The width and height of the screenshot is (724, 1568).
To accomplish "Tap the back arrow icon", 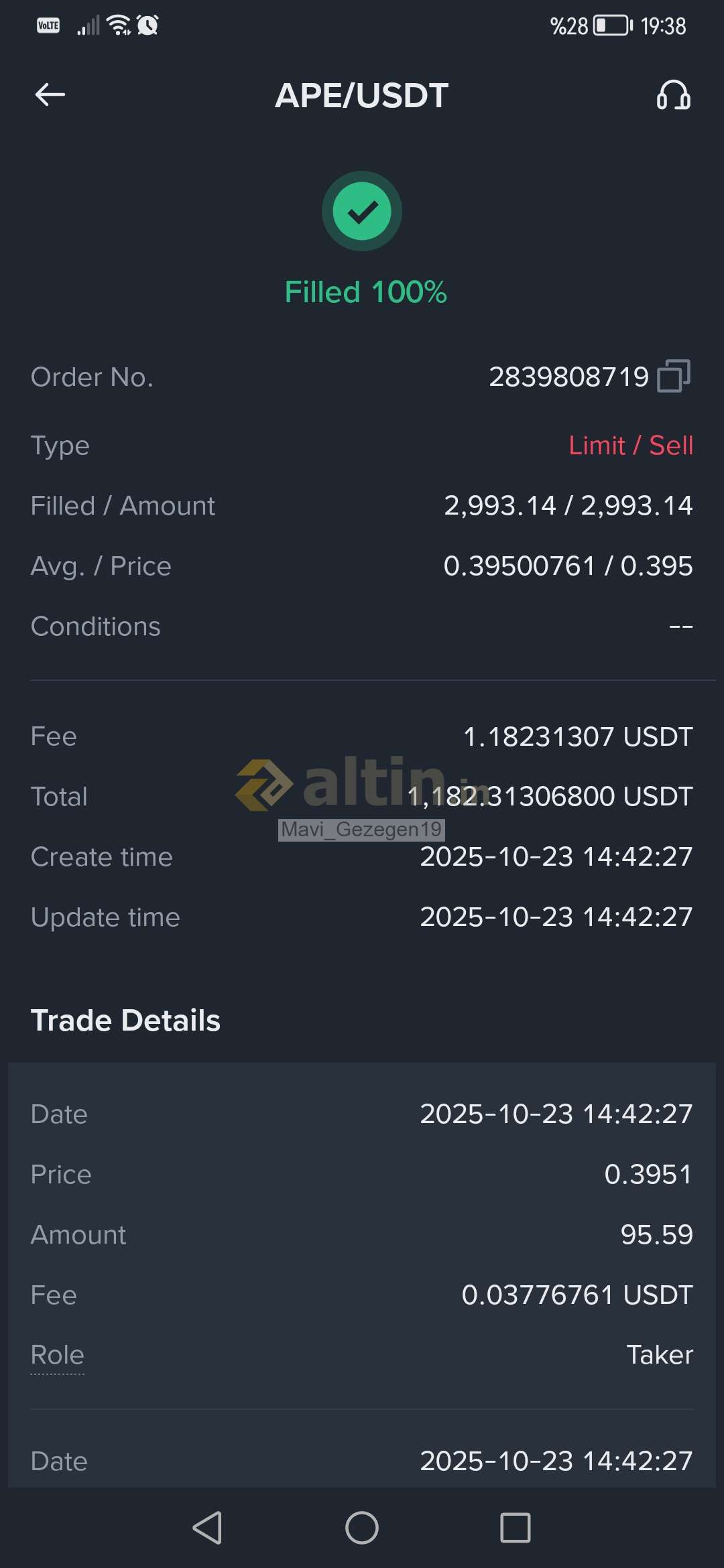I will [50, 94].
